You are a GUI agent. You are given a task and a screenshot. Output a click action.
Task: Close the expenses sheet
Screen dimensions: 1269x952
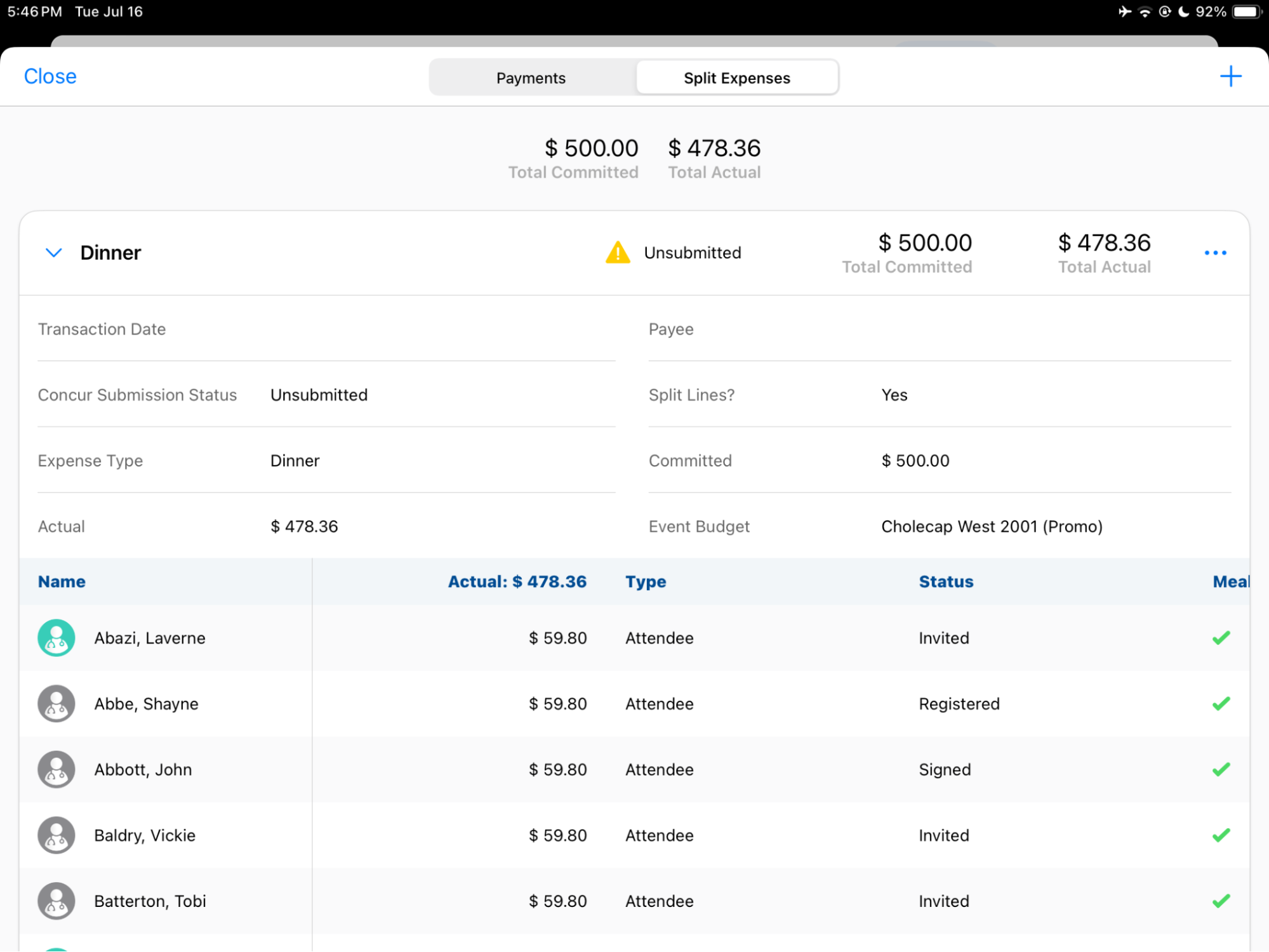50,77
